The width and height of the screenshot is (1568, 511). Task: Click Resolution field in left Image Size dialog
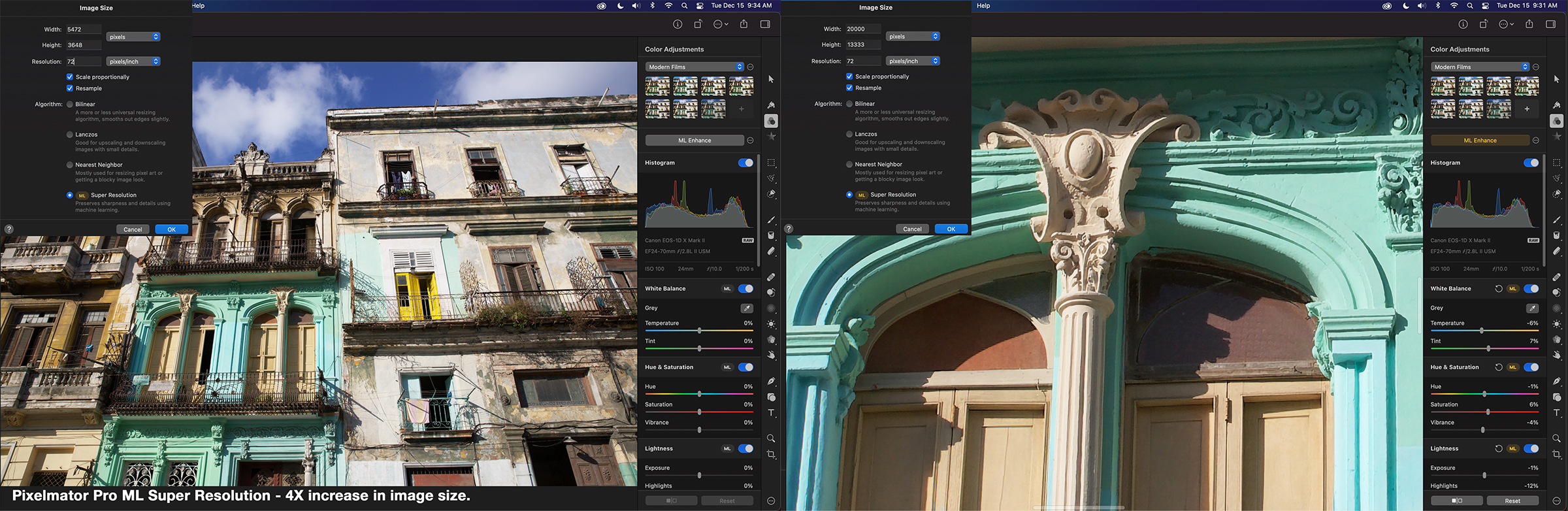(x=83, y=61)
